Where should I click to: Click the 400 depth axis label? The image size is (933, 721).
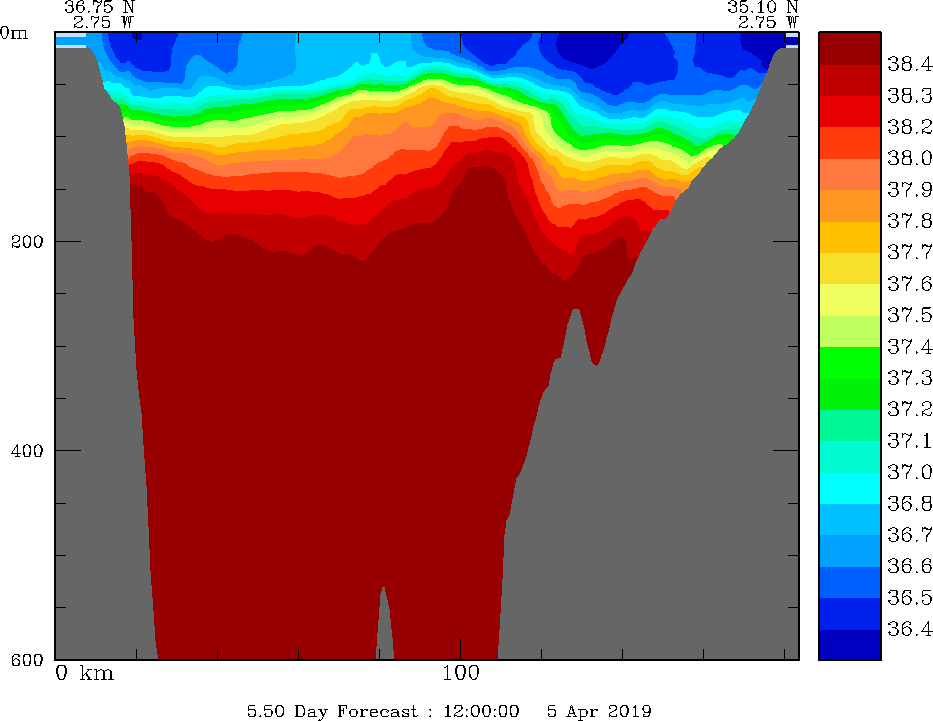[x=27, y=450]
